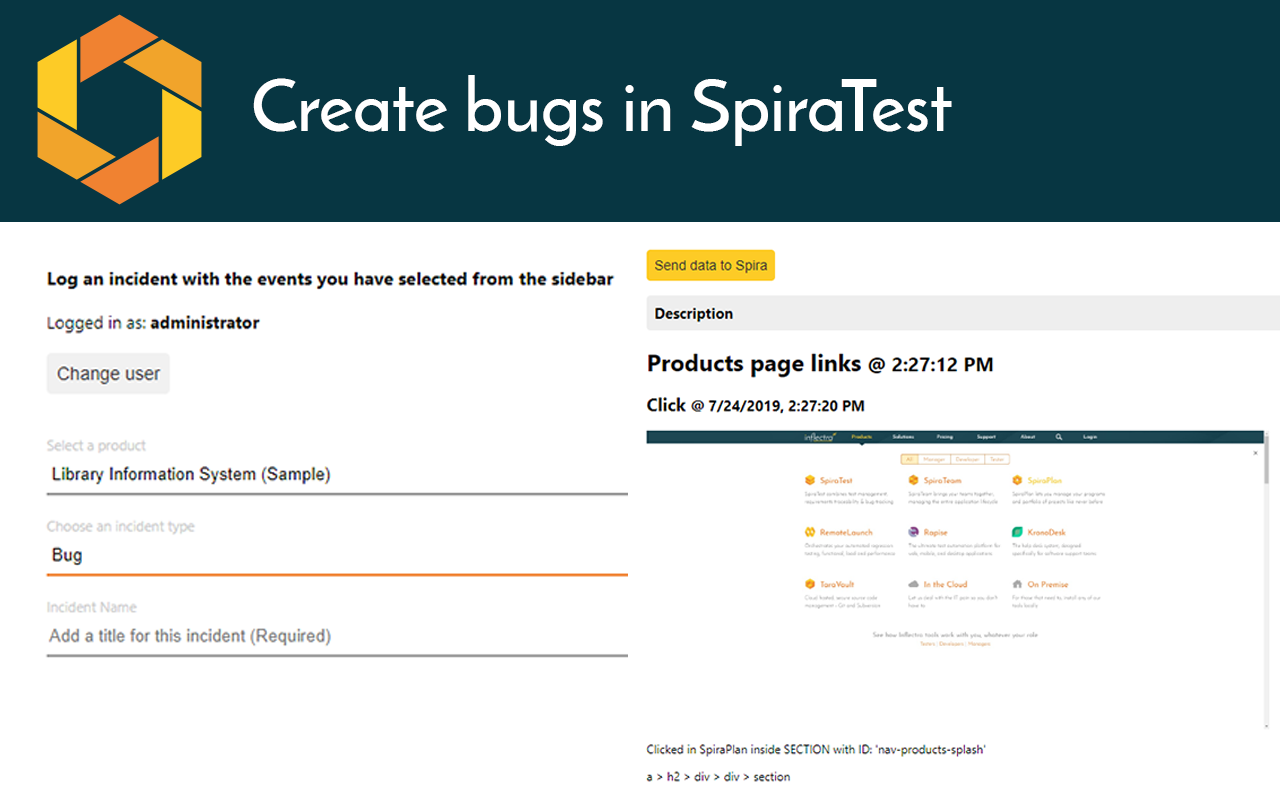Click the 'Log an incident' instruction heading

coord(330,279)
